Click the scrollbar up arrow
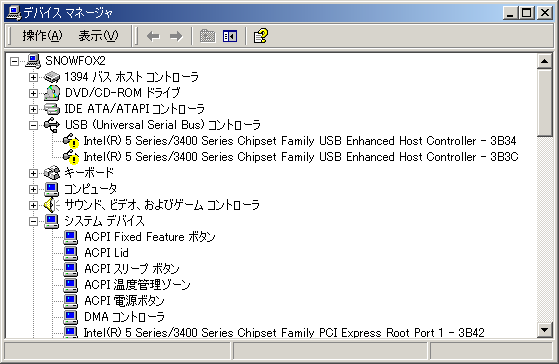 pyautogui.click(x=545, y=61)
